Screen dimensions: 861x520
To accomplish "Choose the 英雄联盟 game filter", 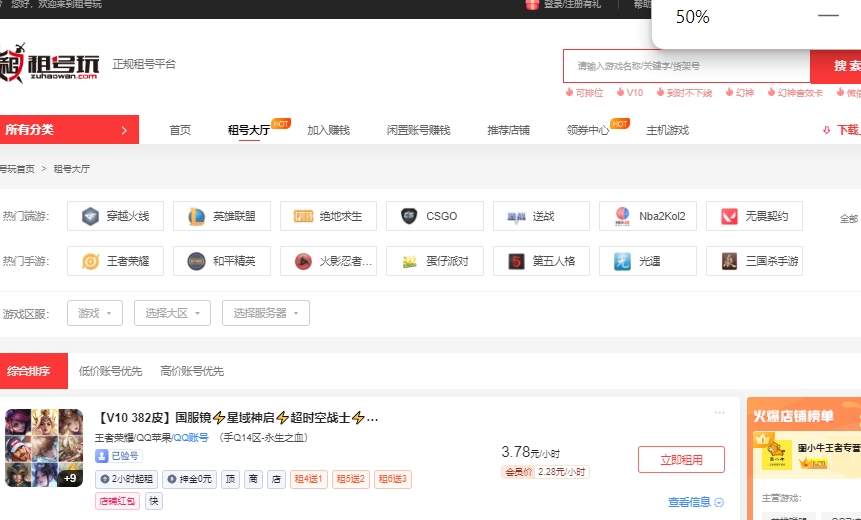I will tap(222, 216).
